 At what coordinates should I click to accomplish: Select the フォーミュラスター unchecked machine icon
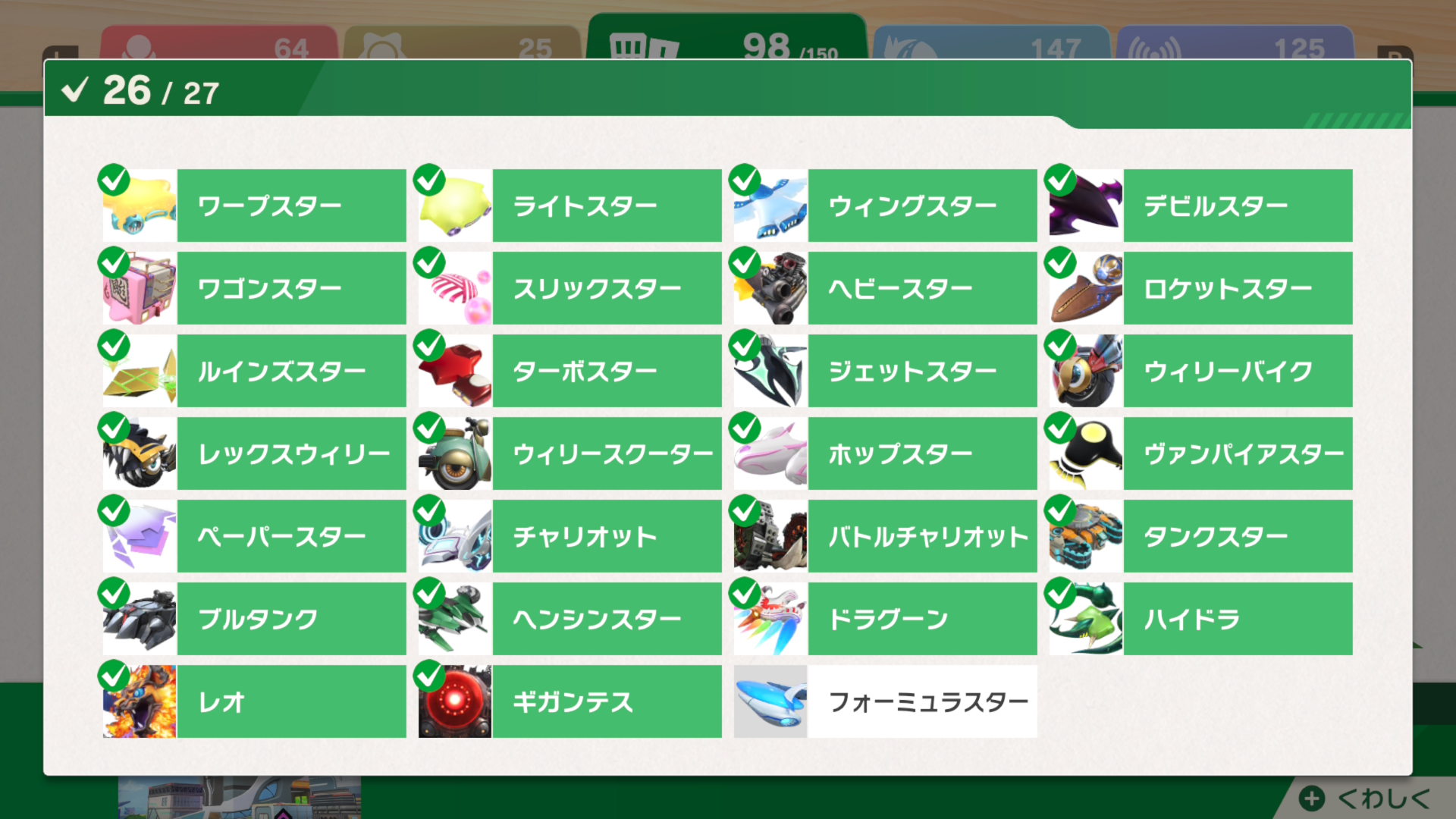770,701
